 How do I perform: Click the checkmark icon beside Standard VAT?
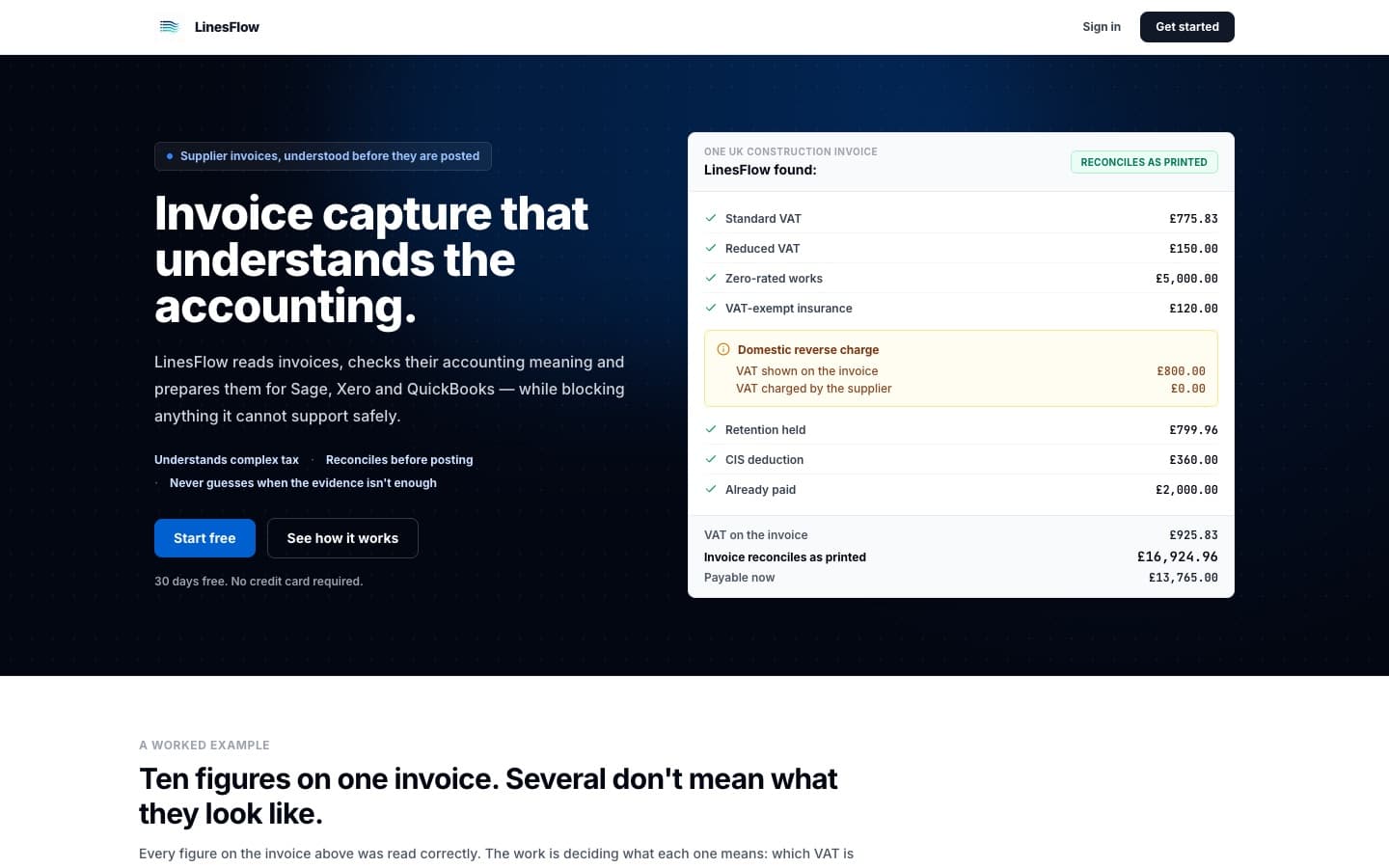point(711,218)
